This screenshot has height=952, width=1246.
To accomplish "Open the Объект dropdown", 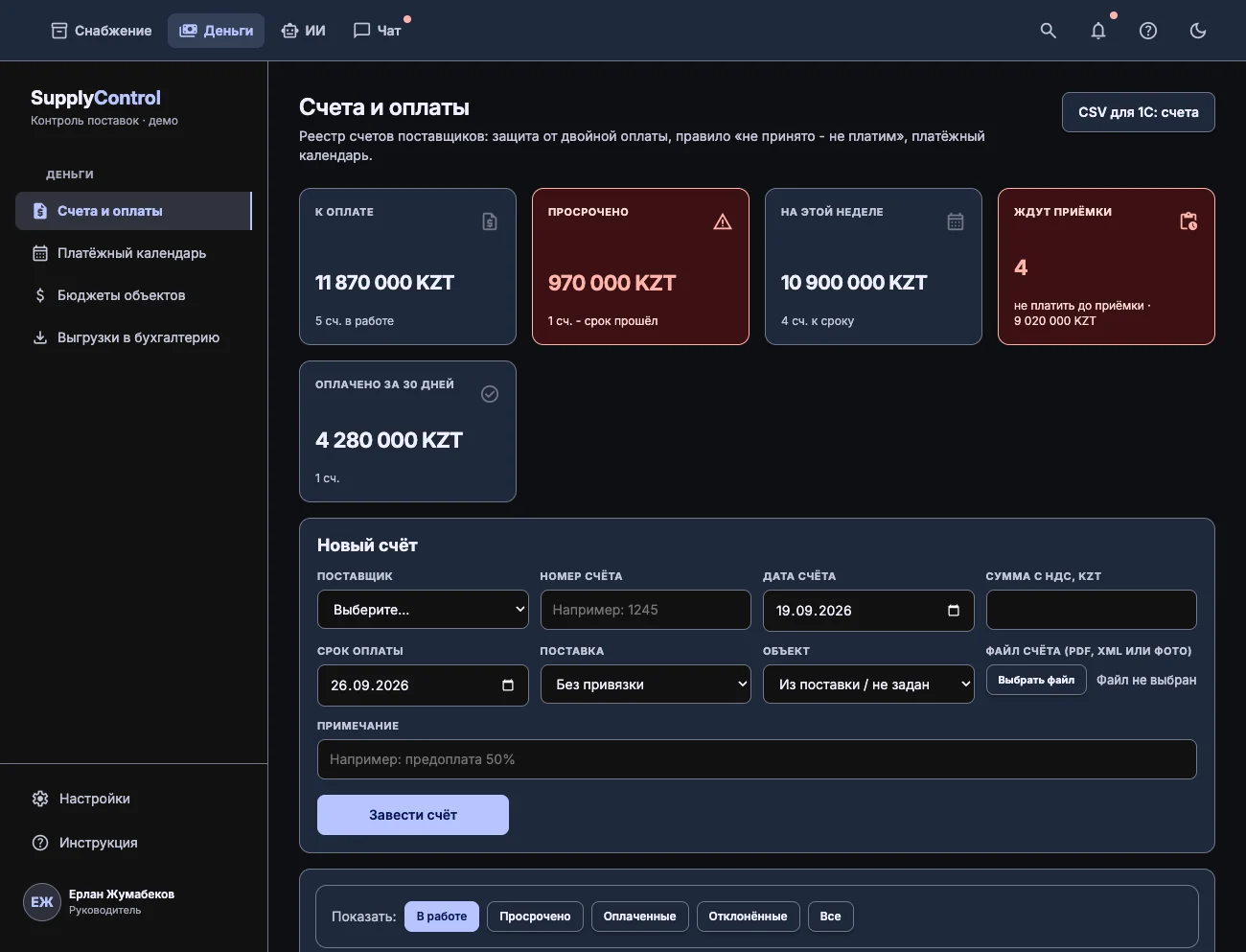I will tap(868, 685).
